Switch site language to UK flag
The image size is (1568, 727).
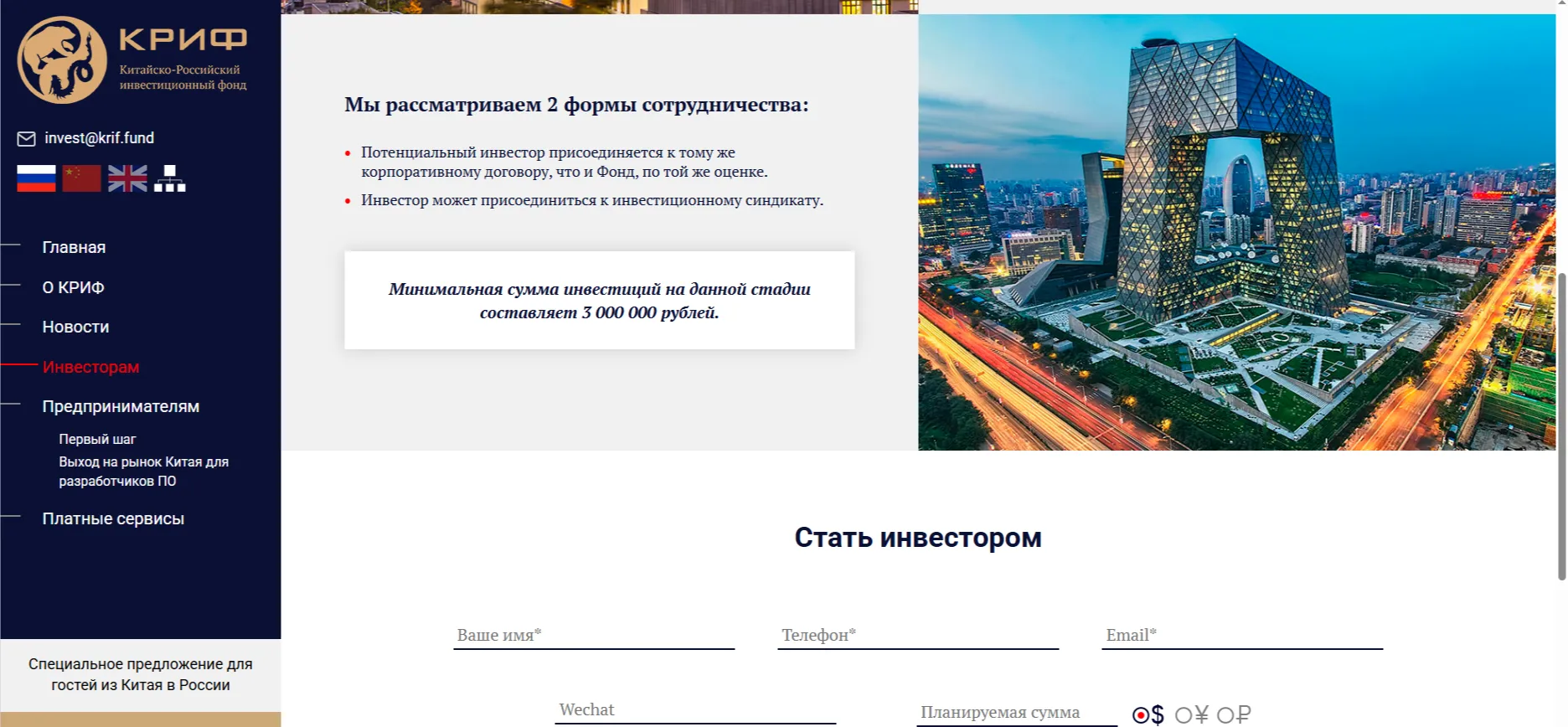point(127,178)
